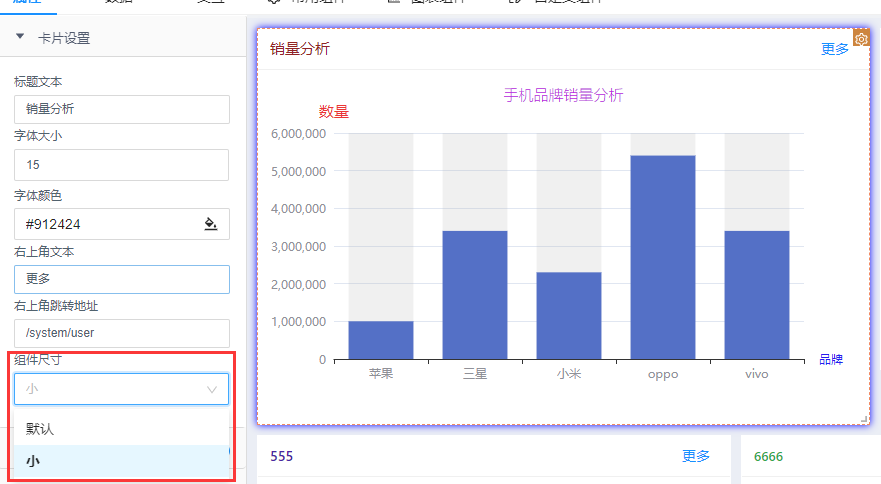Click the 苹果 bar in chart
Screen dimensions: 881x484
tap(381, 340)
